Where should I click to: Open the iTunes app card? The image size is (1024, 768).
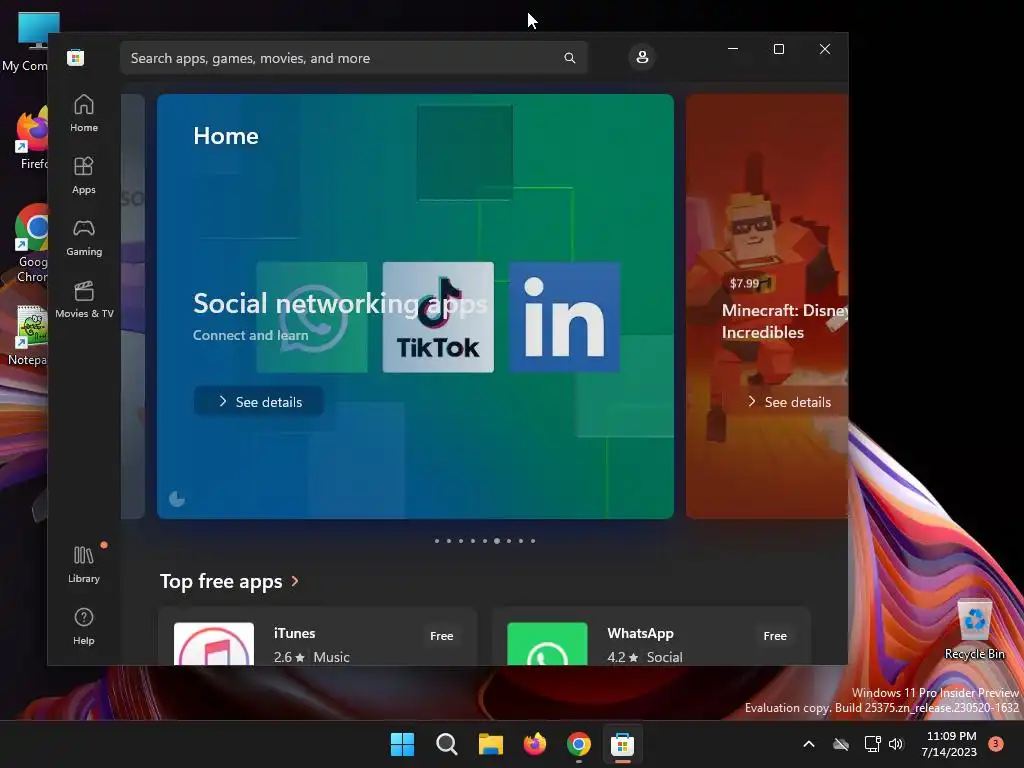pyautogui.click(x=317, y=637)
